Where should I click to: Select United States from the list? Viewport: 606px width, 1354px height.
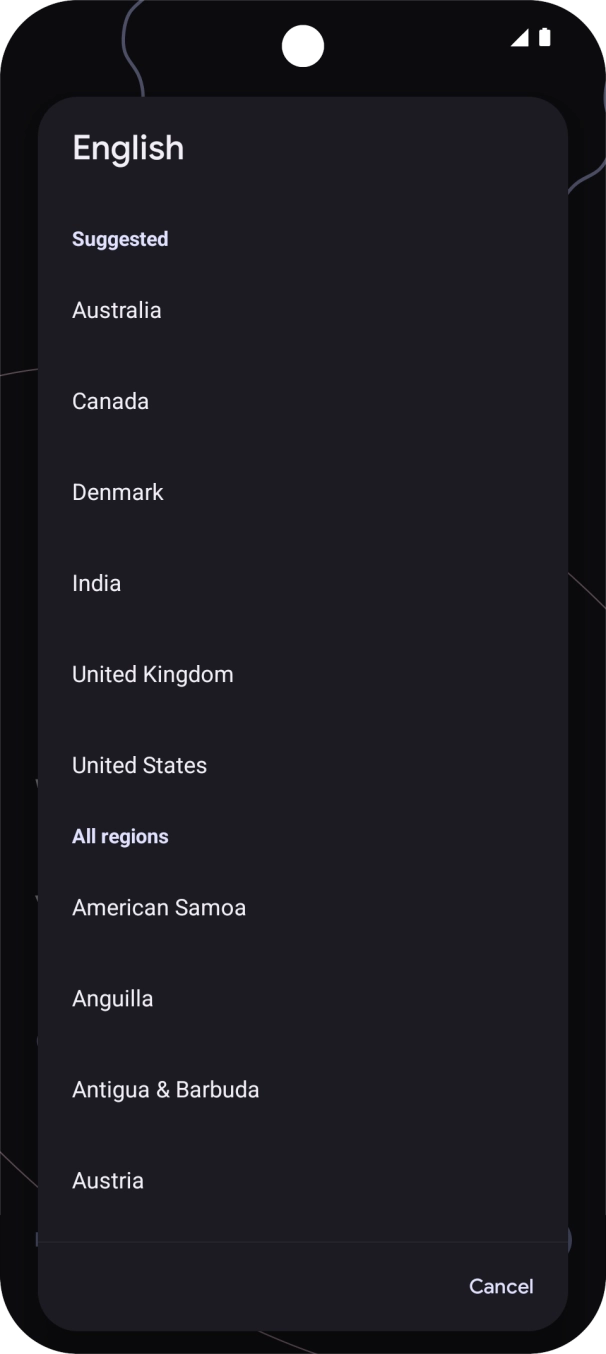(x=139, y=765)
